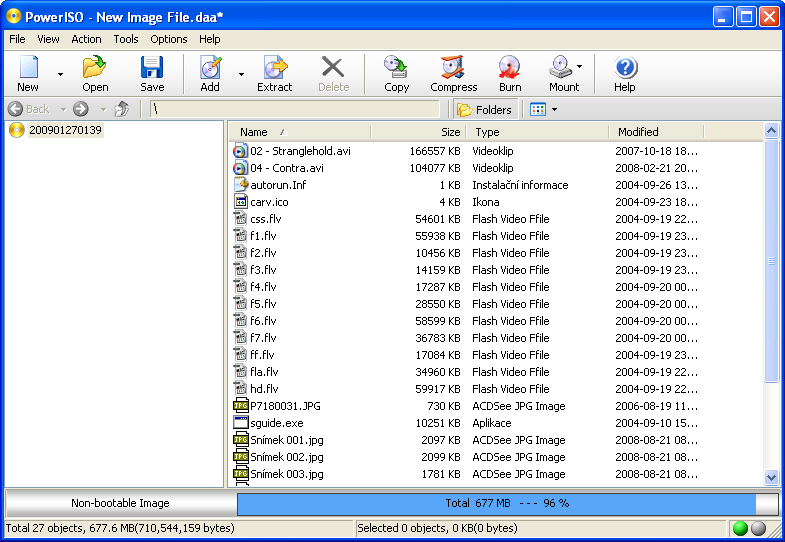
Task: Open the Tools menu
Action: [x=126, y=39]
